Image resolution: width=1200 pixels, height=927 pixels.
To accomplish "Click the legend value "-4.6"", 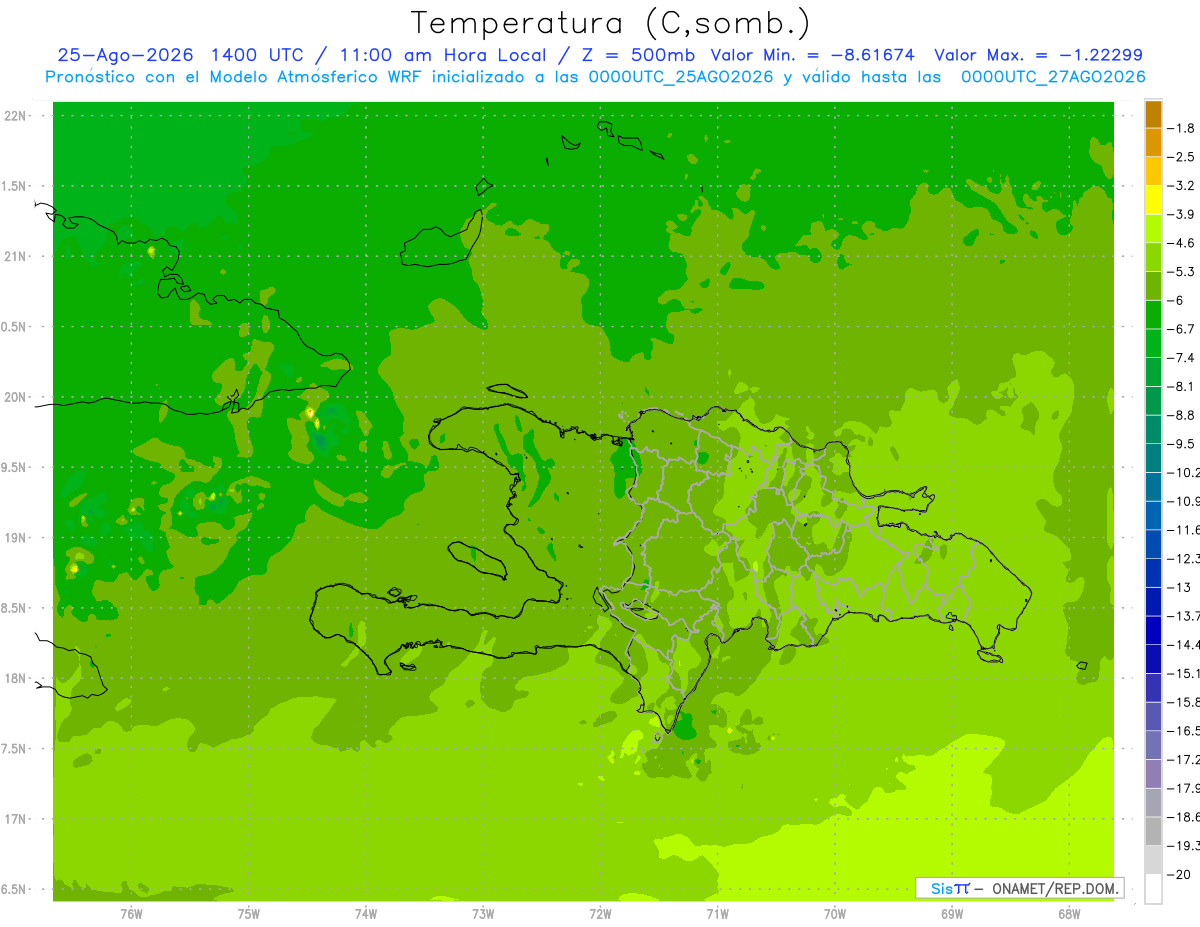I will tap(1182, 243).
